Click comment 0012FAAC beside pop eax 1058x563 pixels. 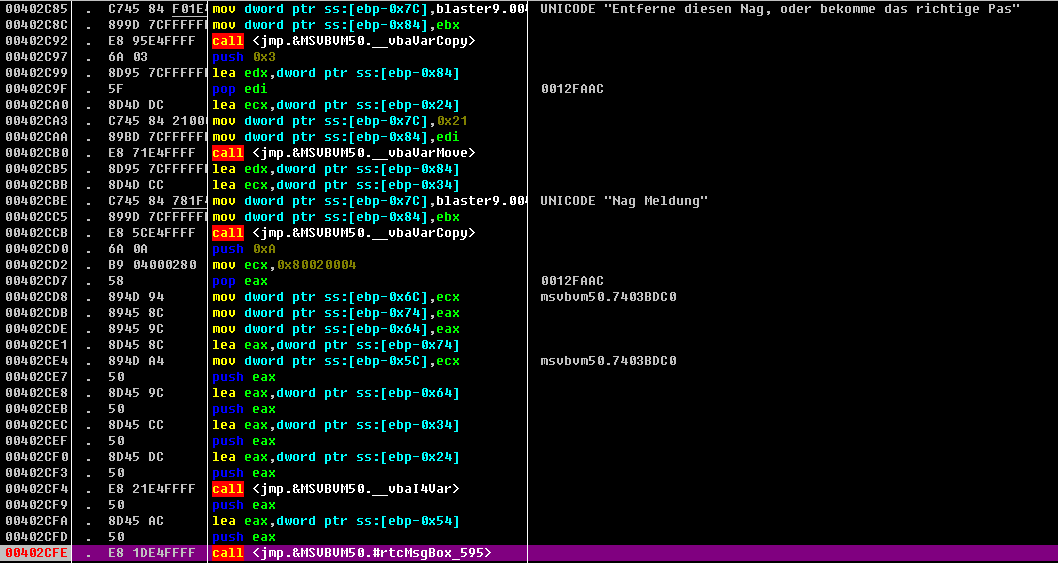coord(572,281)
